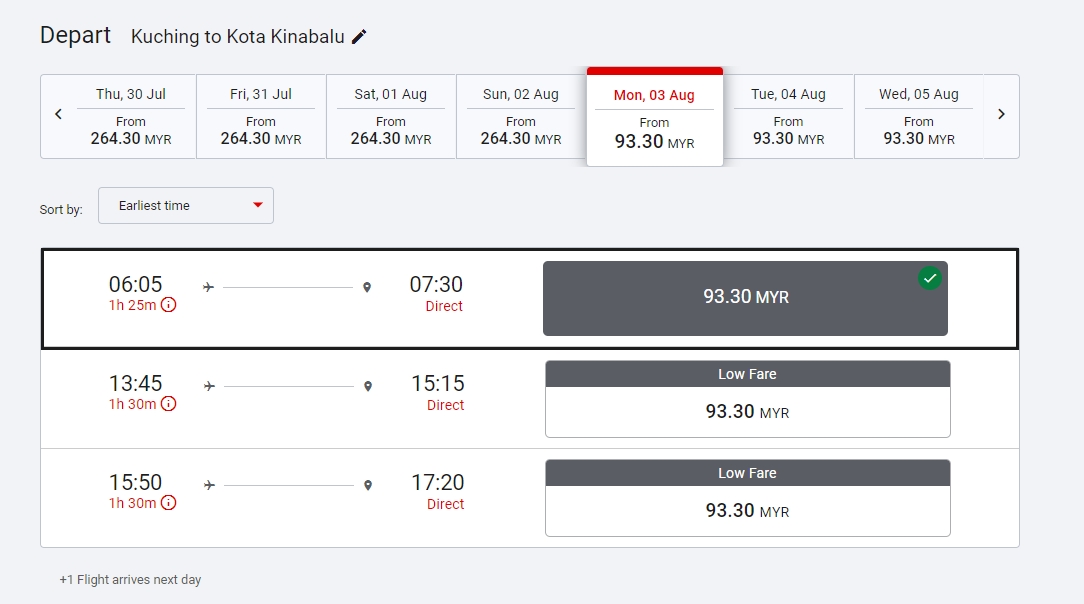Open the Earliest time sort dropdown
1084x604 pixels.
click(186, 205)
